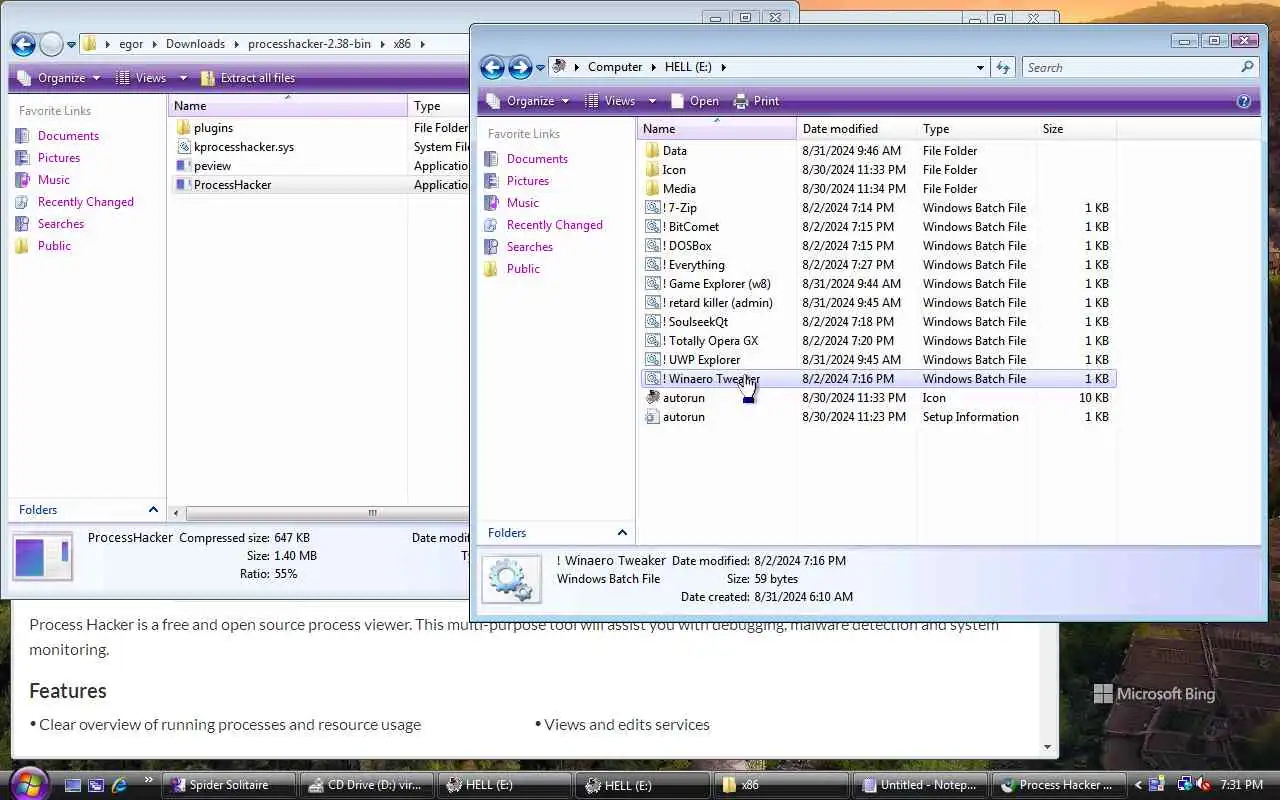Click the Windows Start orb
Viewport: 1280px width, 800px height.
pos(28,784)
